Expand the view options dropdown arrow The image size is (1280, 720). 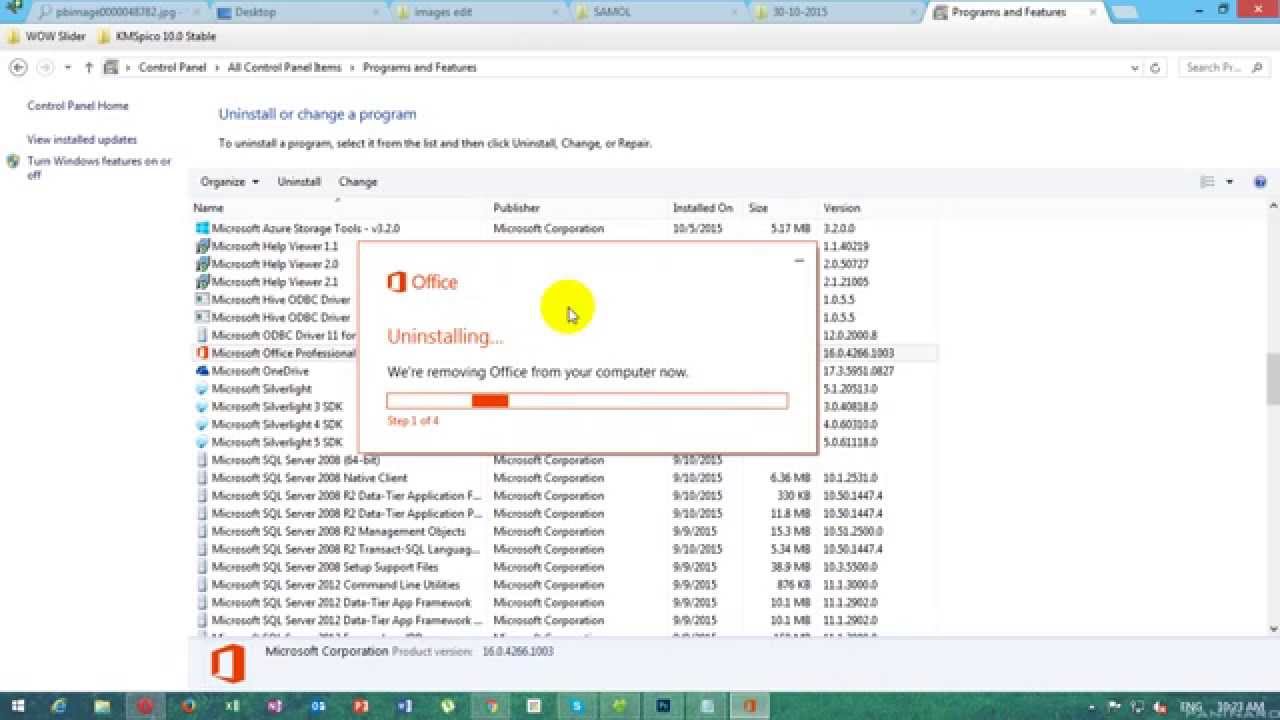click(x=1229, y=182)
